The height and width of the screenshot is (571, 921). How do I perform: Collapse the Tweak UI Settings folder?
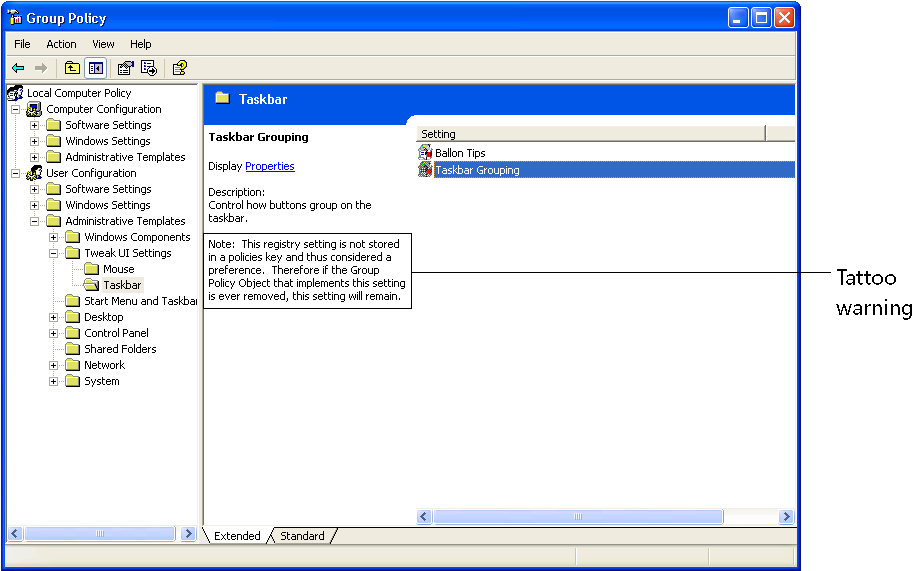(54, 253)
